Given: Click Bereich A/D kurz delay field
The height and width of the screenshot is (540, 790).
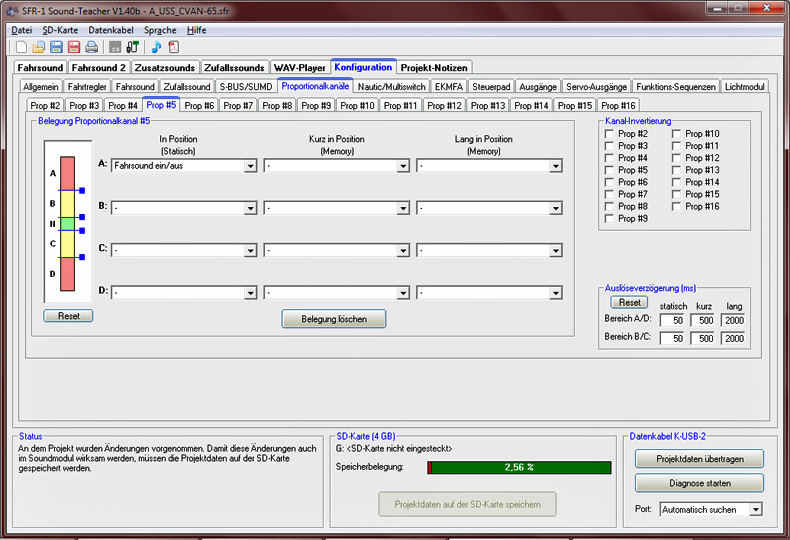Looking at the screenshot, I should 702,320.
